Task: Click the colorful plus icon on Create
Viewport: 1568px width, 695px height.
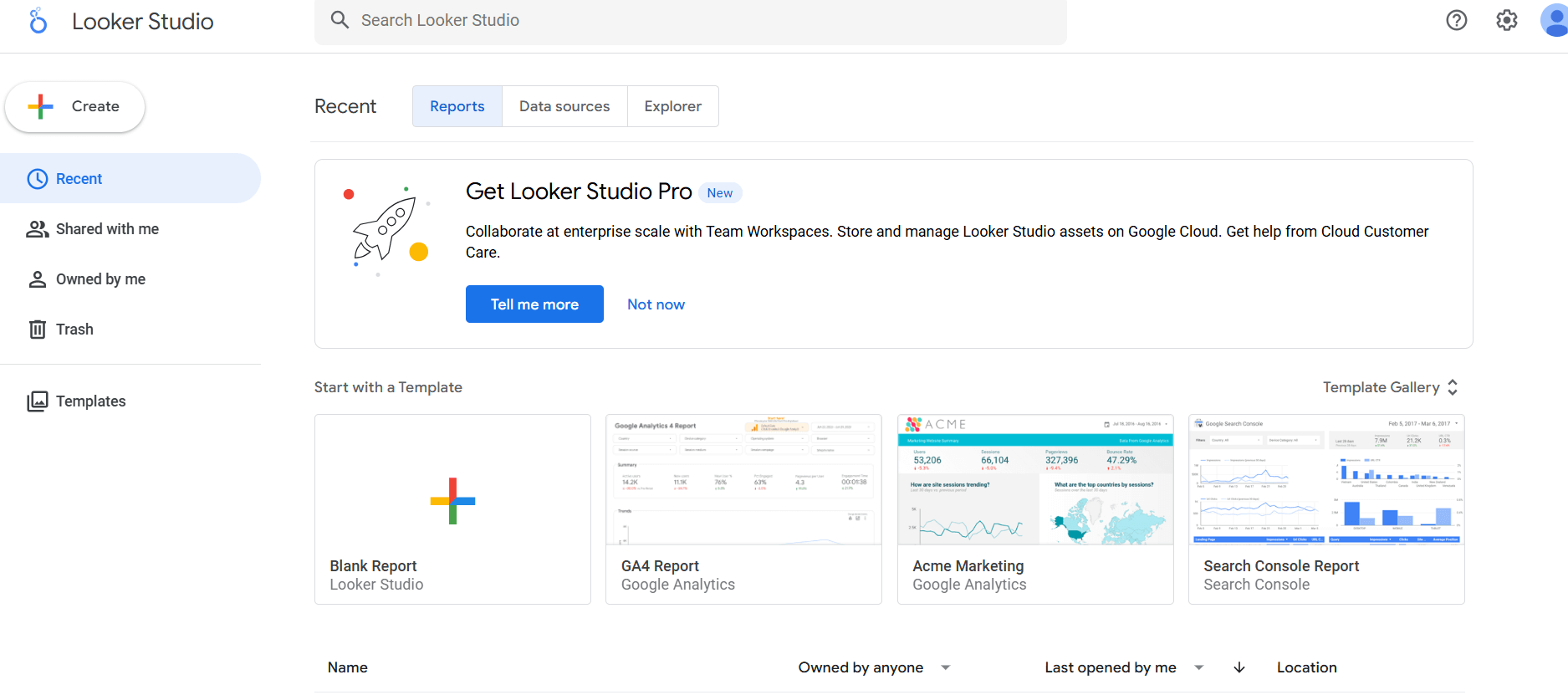Action: tap(40, 106)
